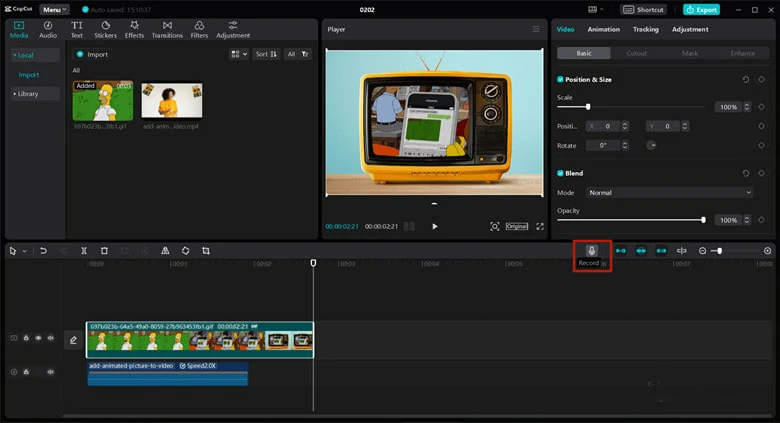The image size is (780, 423).
Task: Click the Original ratio button
Action: 517,226
